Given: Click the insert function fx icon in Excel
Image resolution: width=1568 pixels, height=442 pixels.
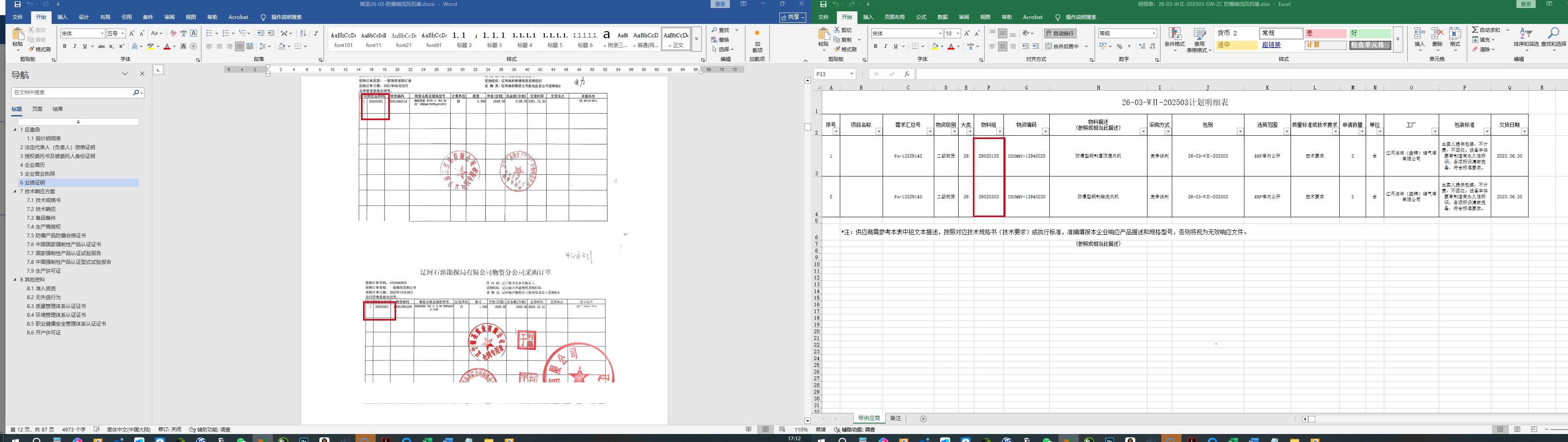Looking at the screenshot, I should click(x=907, y=74).
